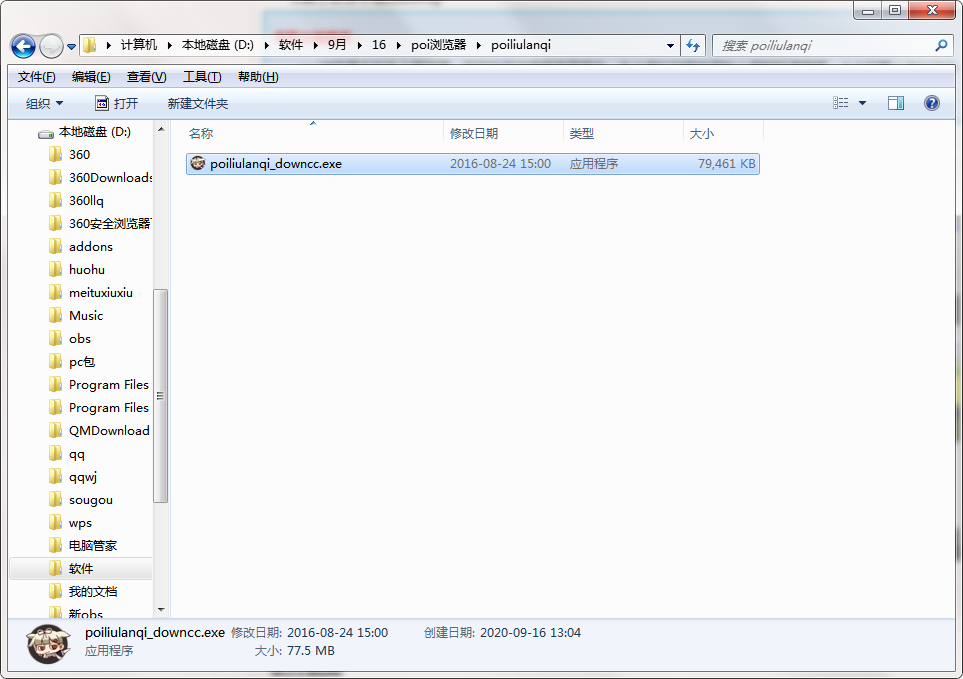Open the qq folder in sidebar
The width and height of the screenshot is (963, 679).
[77, 454]
